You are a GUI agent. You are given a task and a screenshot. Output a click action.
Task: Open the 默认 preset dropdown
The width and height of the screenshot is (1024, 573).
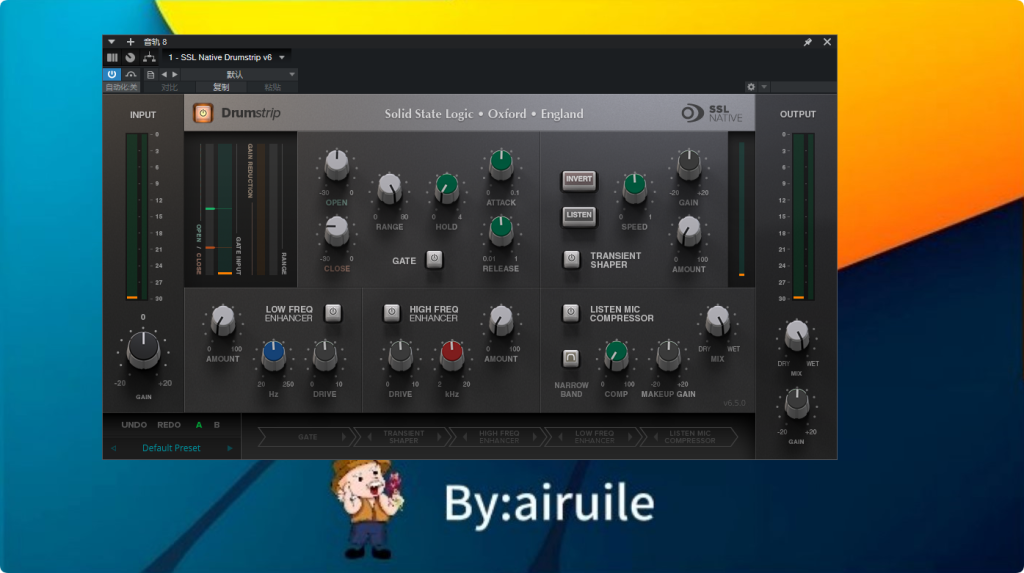click(x=239, y=74)
